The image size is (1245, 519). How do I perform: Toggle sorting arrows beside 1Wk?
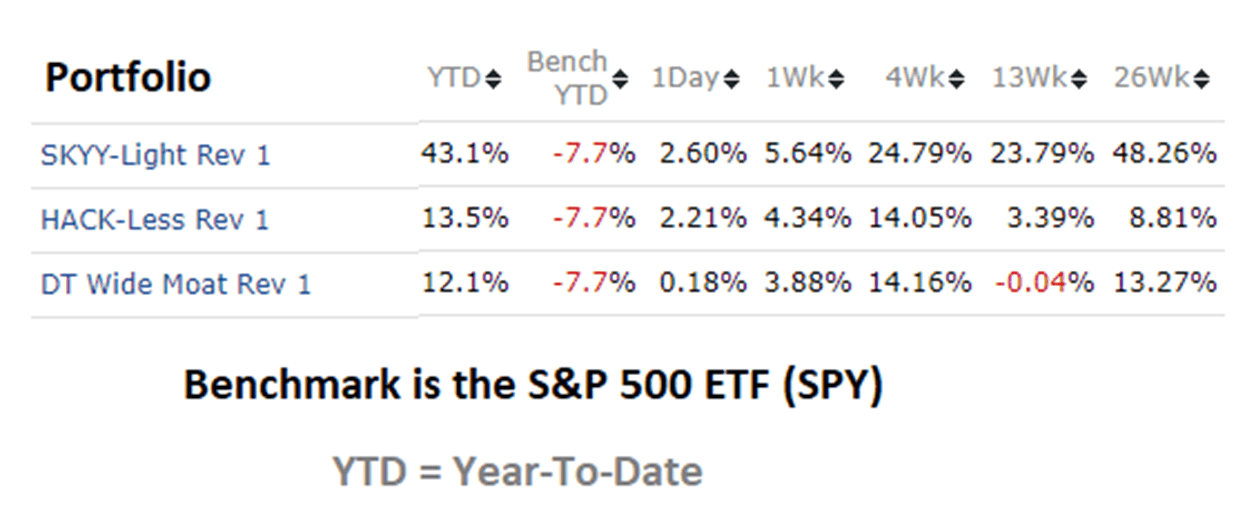(x=836, y=79)
